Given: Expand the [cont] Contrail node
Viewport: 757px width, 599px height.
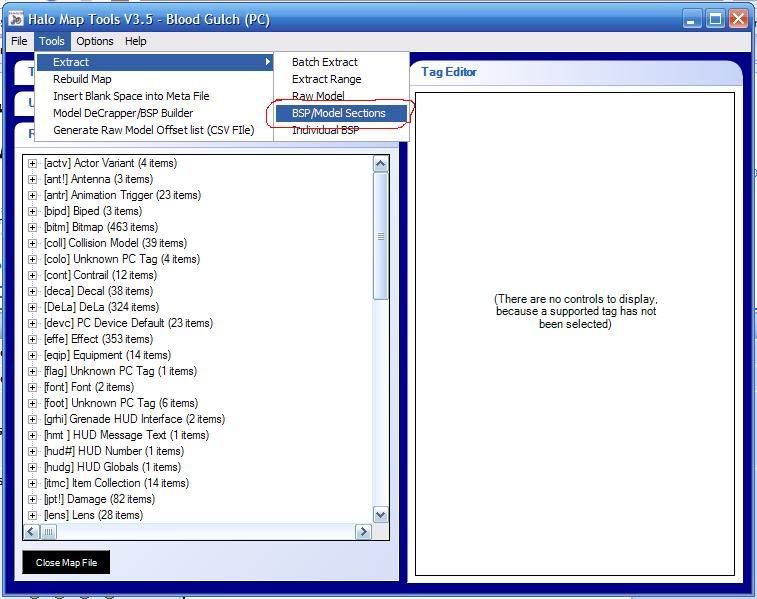Looking at the screenshot, I should point(32,275).
